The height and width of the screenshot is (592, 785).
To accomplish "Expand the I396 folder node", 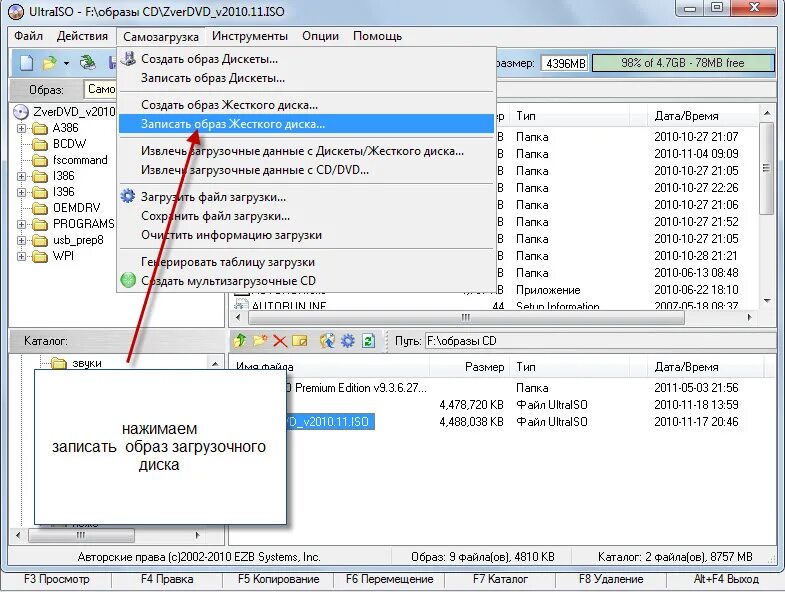I will coord(21,192).
